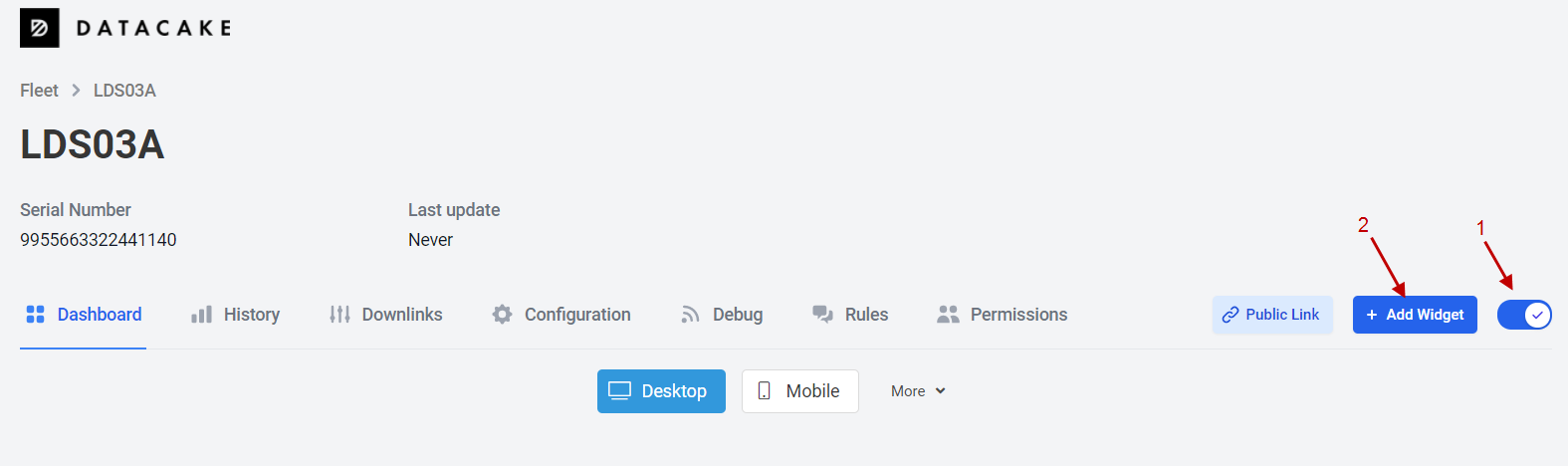Click the chevron next to More
1568x466 pixels.
pos(940,391)
